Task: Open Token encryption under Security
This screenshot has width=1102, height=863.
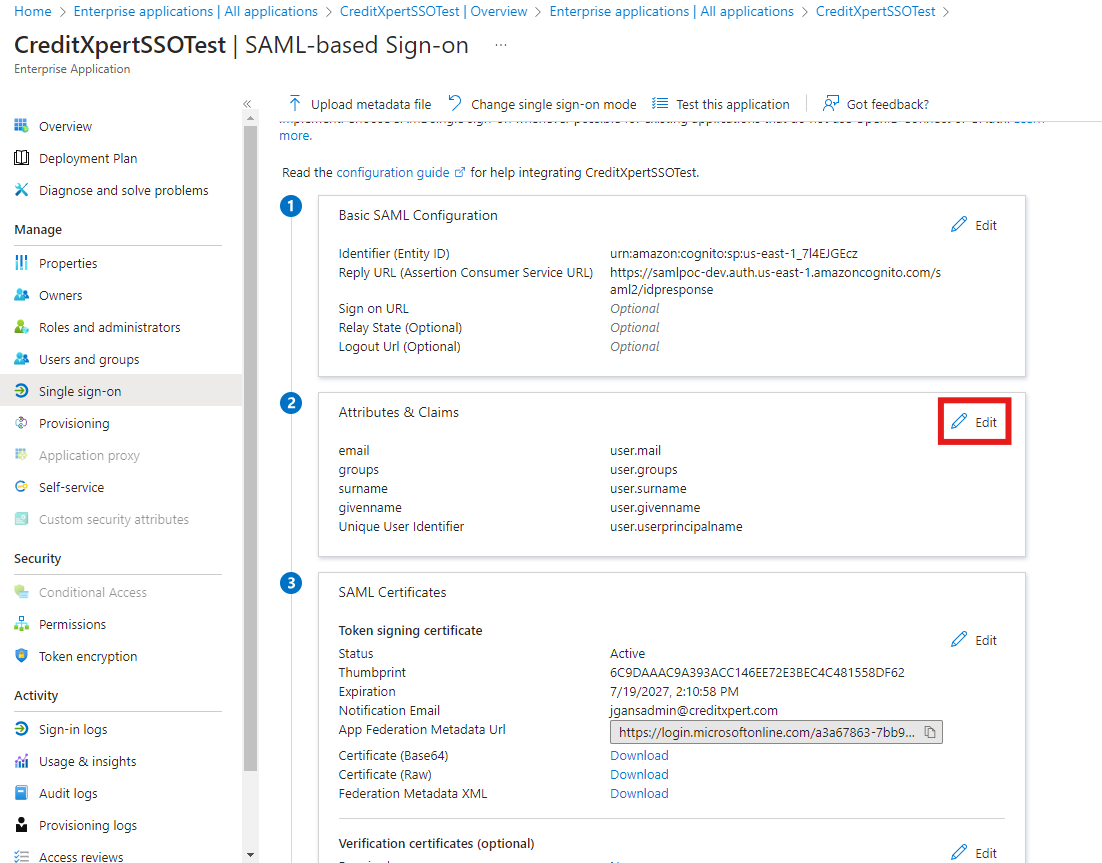Action: 88,656
